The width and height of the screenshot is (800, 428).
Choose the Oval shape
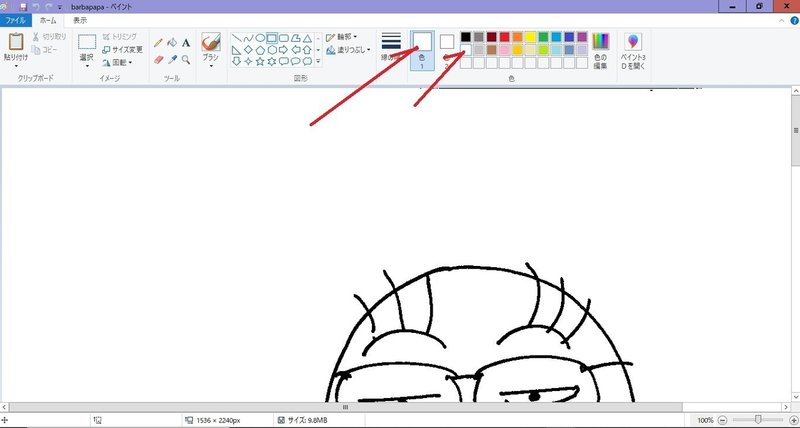pyautogui.click(x=260, y=38)
